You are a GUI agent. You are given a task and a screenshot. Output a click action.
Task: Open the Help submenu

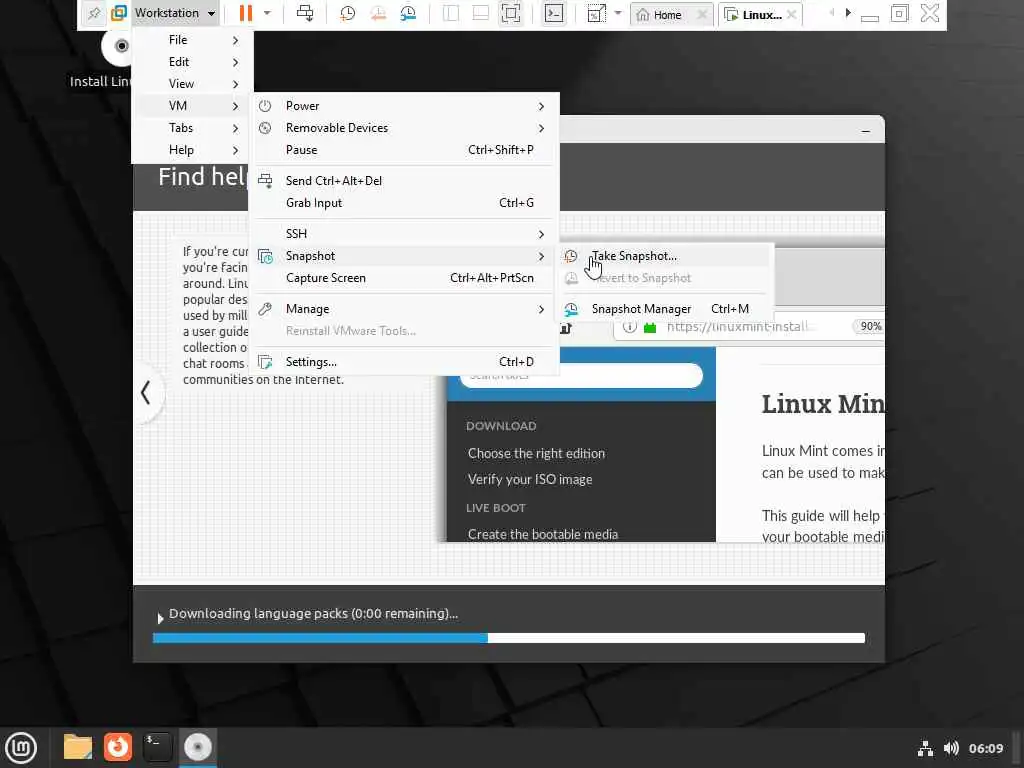click(x=192, y=150)
